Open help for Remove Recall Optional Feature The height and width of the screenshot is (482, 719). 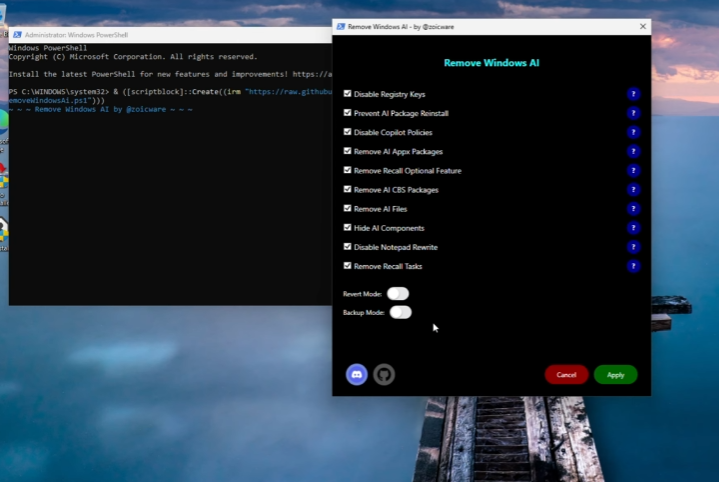coord(633,170)
